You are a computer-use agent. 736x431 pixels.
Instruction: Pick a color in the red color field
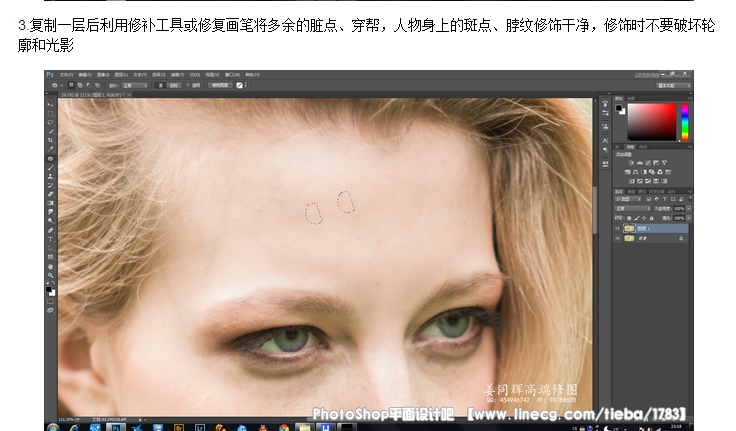(x=652, y=121)
